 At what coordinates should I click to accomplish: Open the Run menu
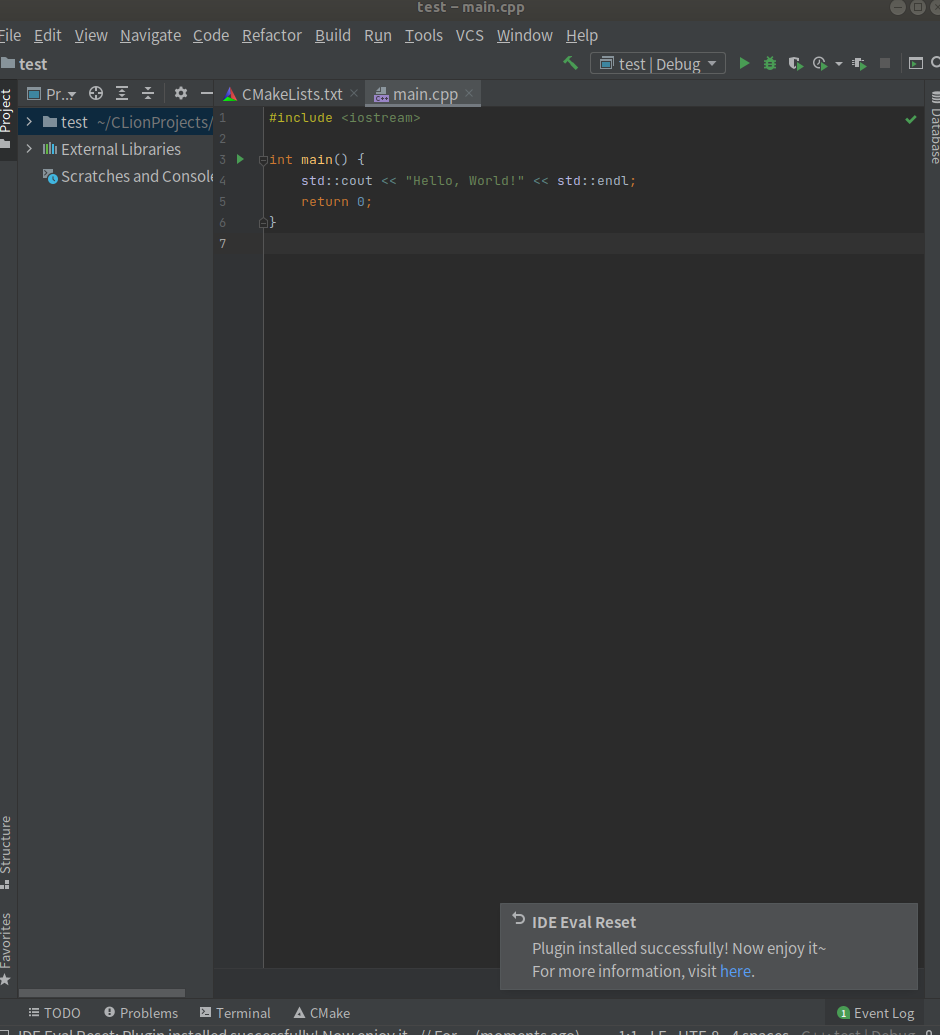(378, 35)
